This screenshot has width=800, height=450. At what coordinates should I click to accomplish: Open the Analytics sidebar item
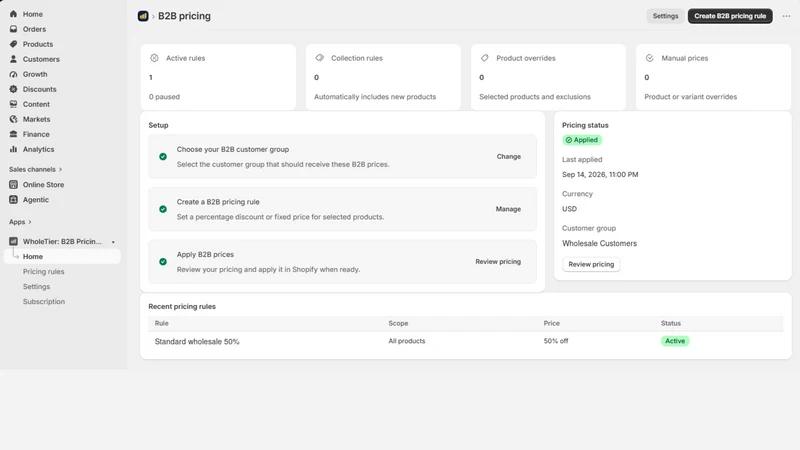[x=38, y=149]
